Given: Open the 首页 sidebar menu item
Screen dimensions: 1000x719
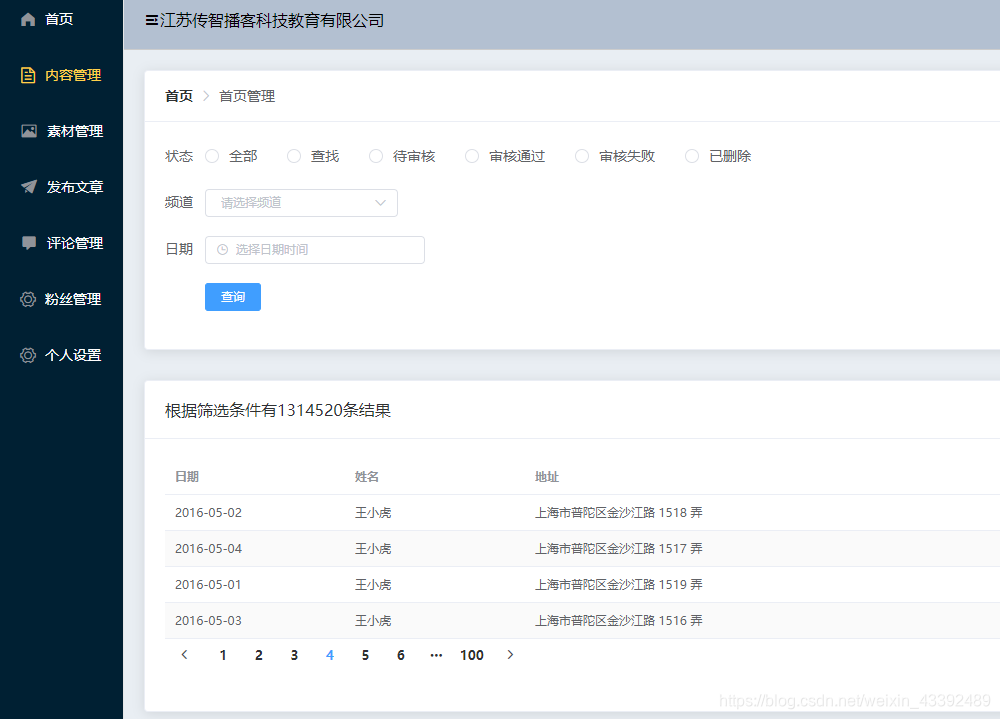Looking at the screenshot, I should [x=61, y=20].
